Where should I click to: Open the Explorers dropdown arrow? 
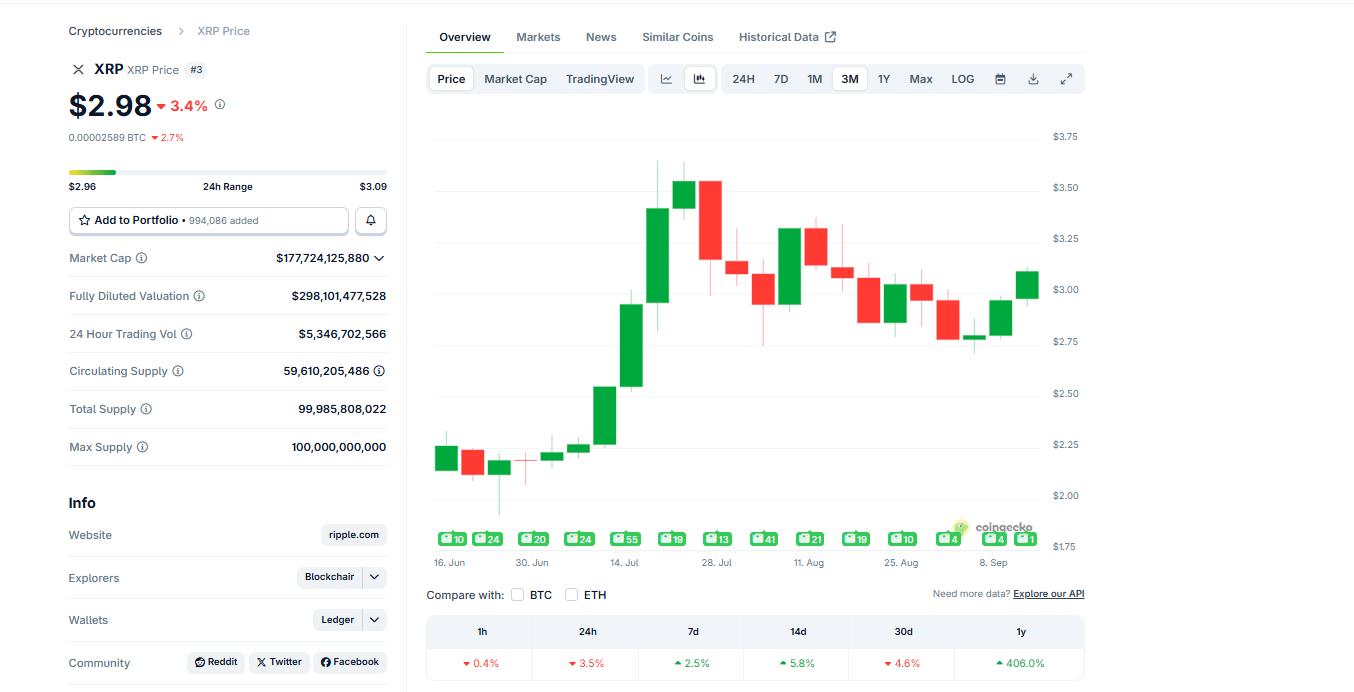click(374, 577)
